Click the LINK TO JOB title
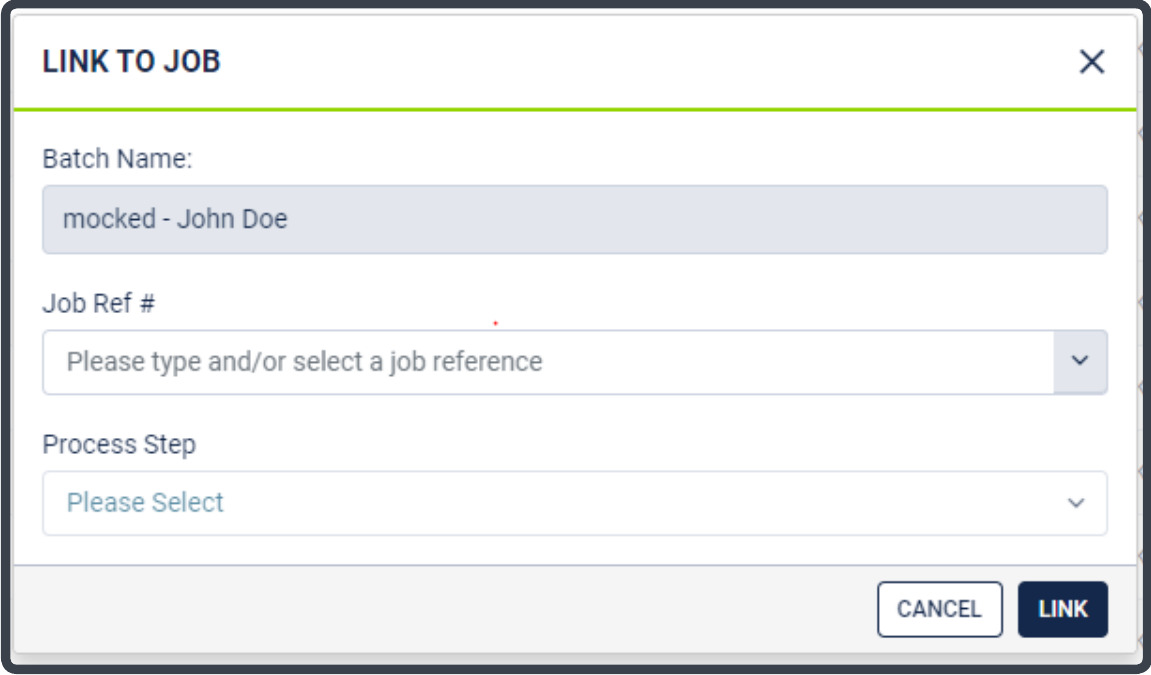This screenshot has height=675, width=1151. [x=131, y=62]
